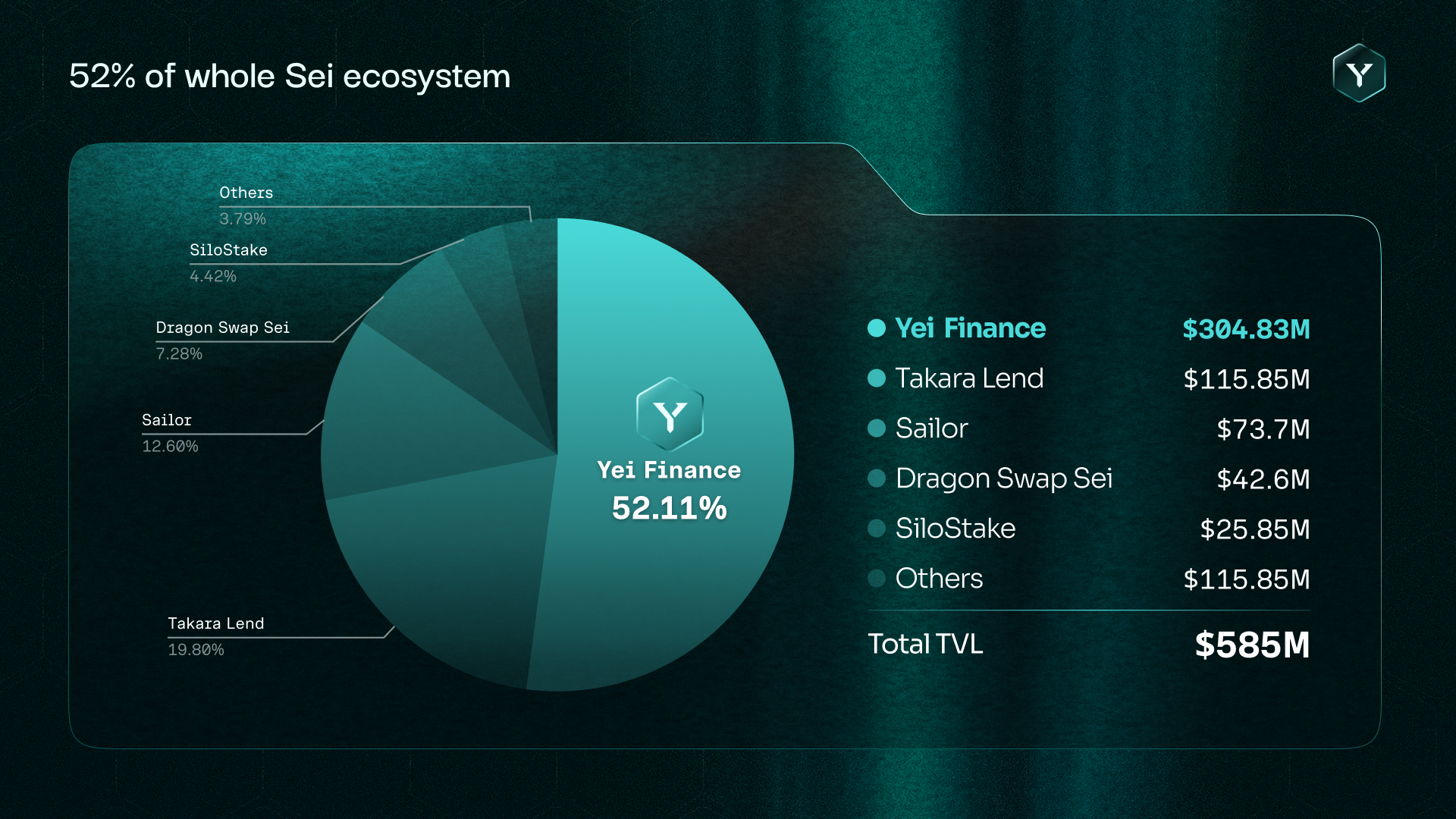Click the Sailor 12.60% chart label
Screen dimensions: 1456x819
(x=170, y=433)
